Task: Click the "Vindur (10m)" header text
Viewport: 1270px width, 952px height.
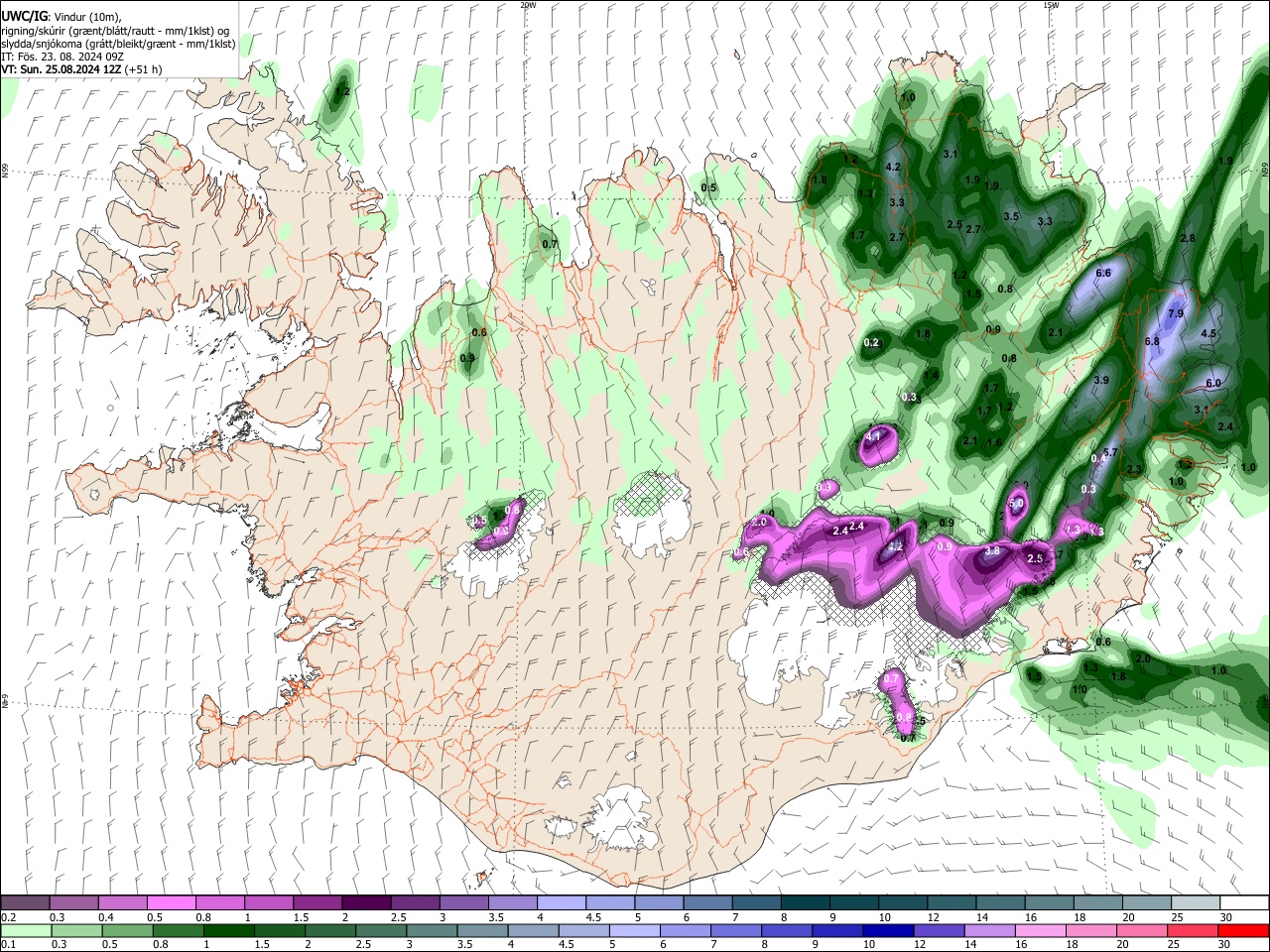Action: coord(87,16)
